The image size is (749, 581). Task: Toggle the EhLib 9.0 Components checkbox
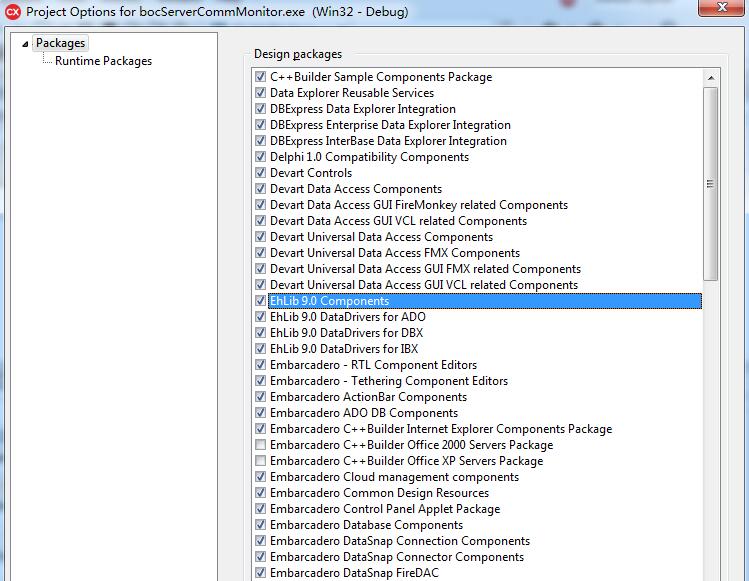point(261,301)
